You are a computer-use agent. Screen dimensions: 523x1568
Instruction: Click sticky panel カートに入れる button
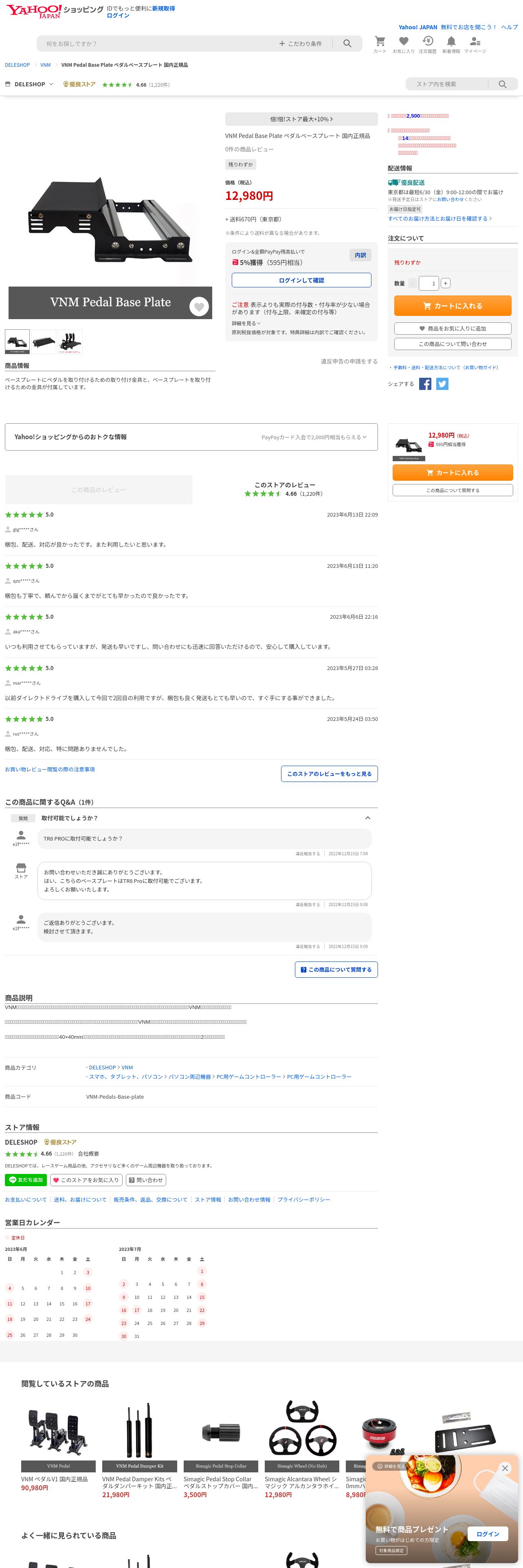point(453,472)
